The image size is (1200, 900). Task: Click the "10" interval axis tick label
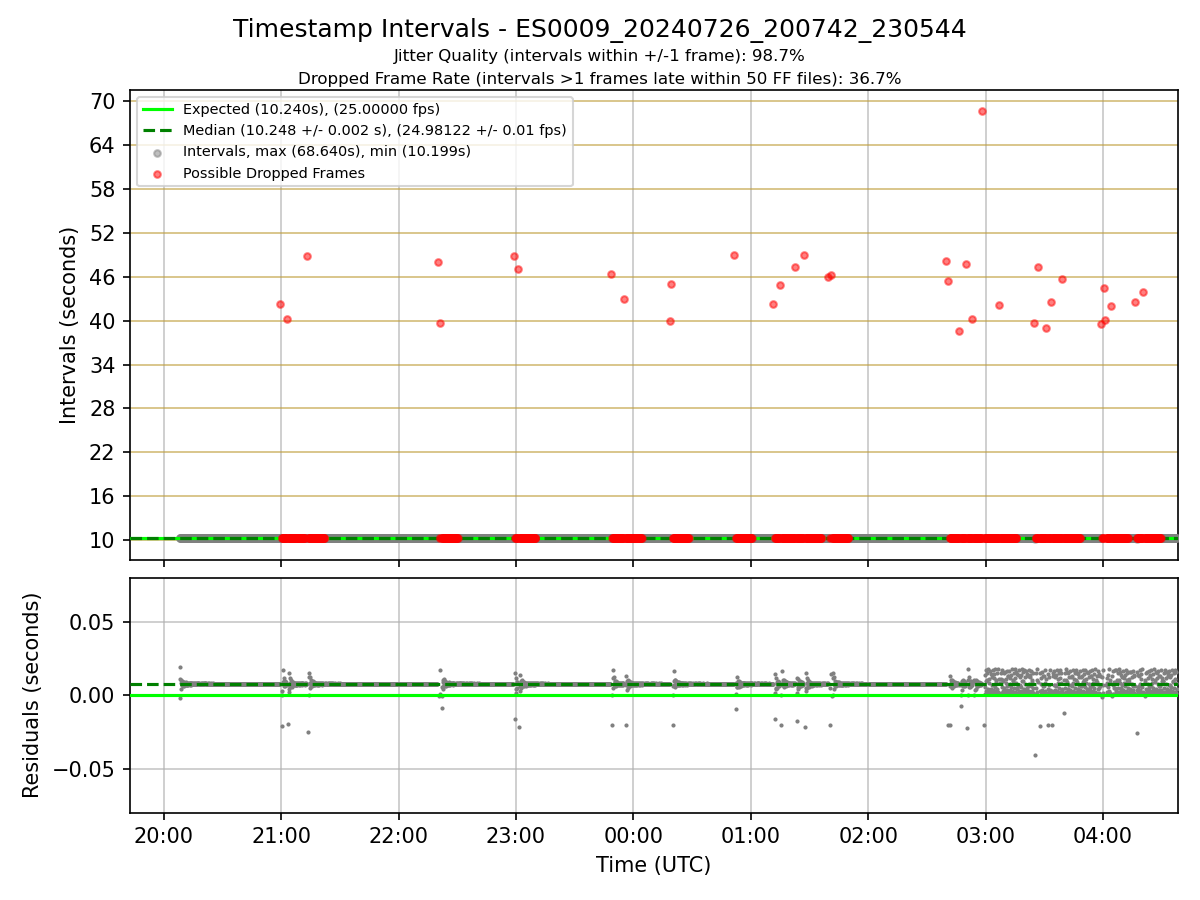click(103, 540)
